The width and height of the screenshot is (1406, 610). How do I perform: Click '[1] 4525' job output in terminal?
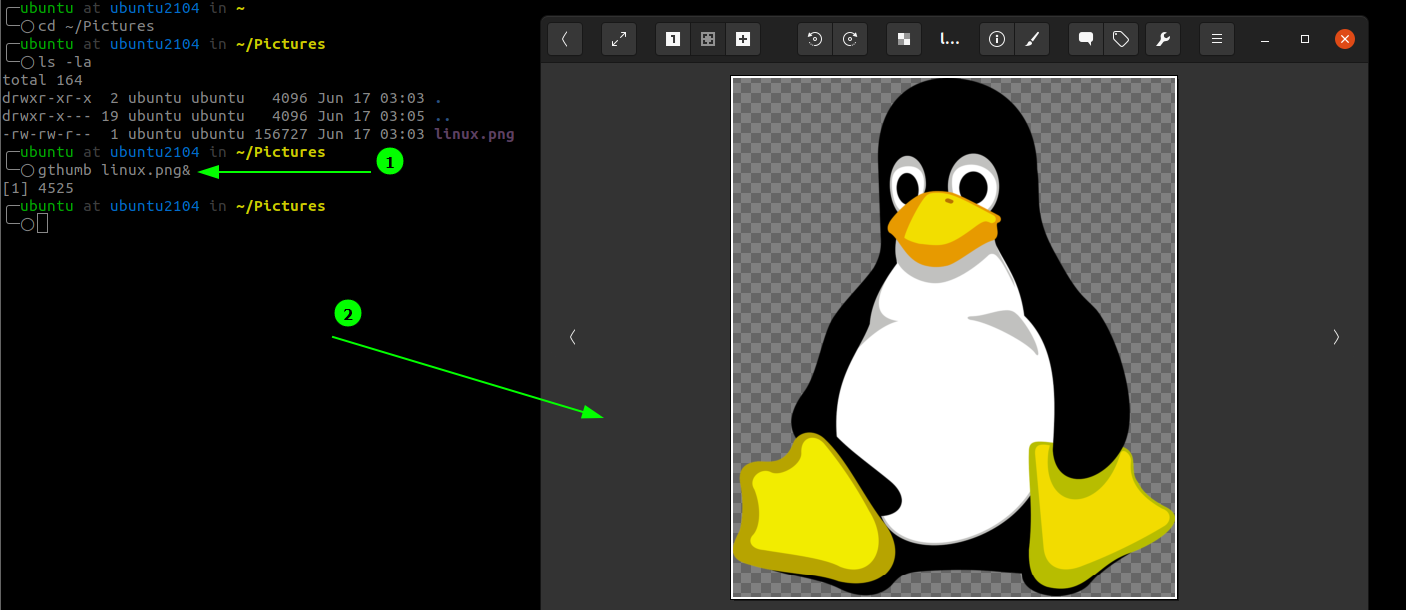38,188
